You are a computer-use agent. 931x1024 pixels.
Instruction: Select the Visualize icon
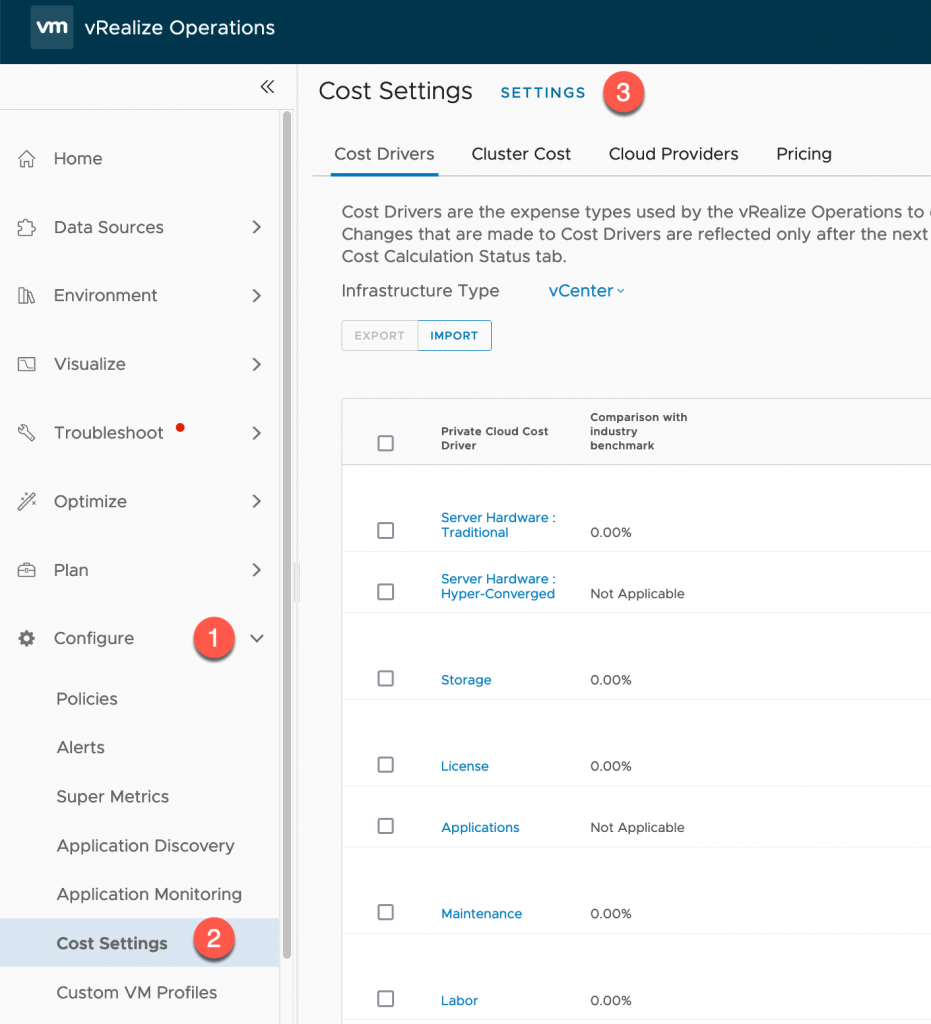tap(27, 364)
